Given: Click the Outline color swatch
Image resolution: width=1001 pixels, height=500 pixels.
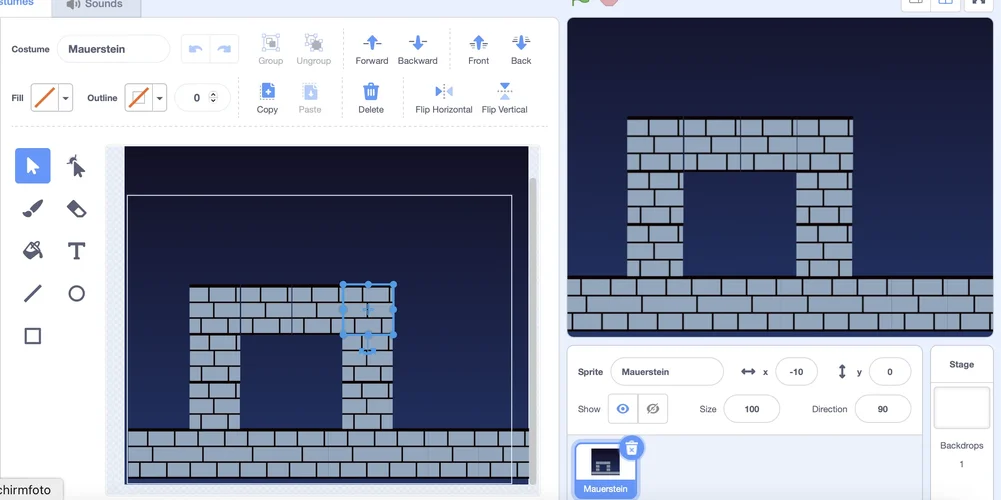Looking at the screenshot, I should pyautogui.click(x=139, y=98).
